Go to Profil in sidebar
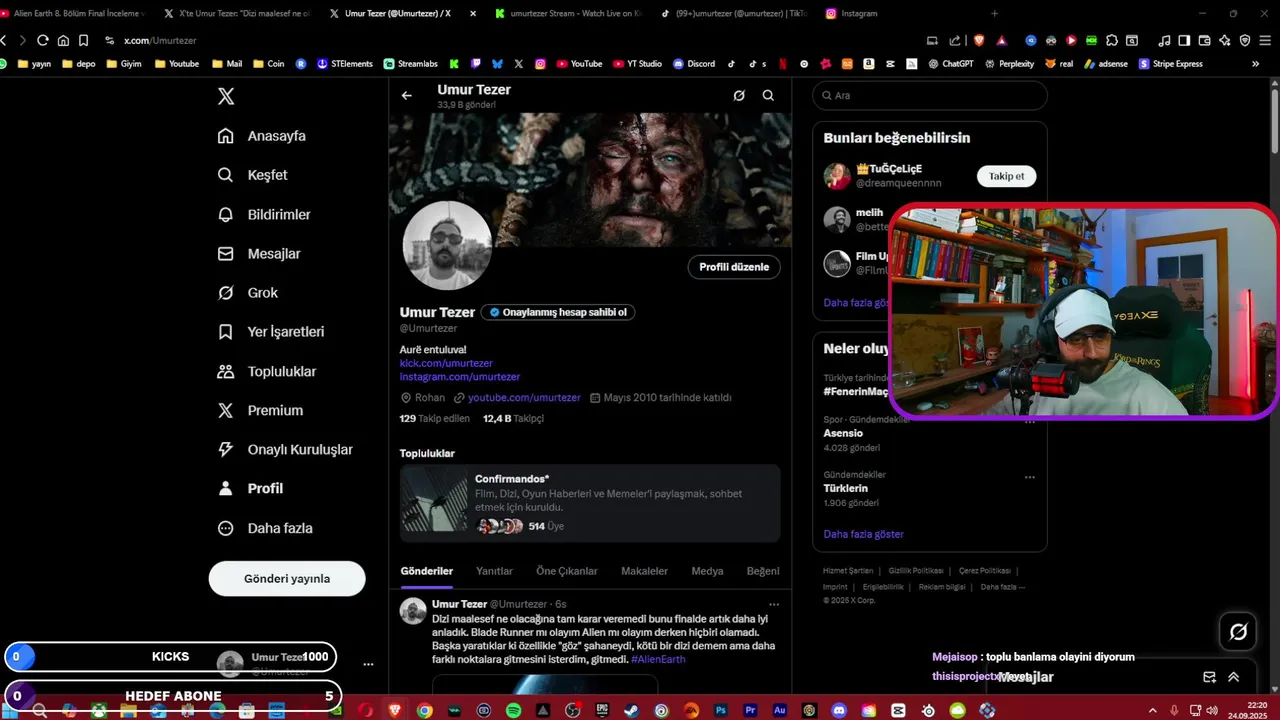1280x720 pixels. point(251,489)
